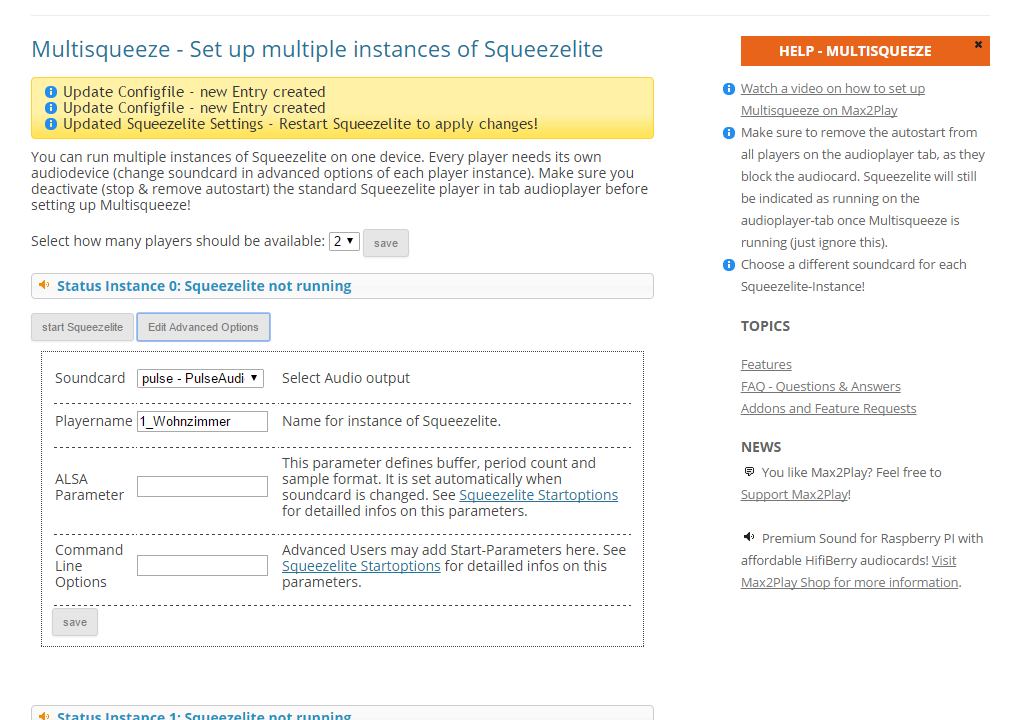Image resolution: width=1014 pixels, height=720 pixels.
Task: Save advanced options for Instance 0
Action: (75, 622)
